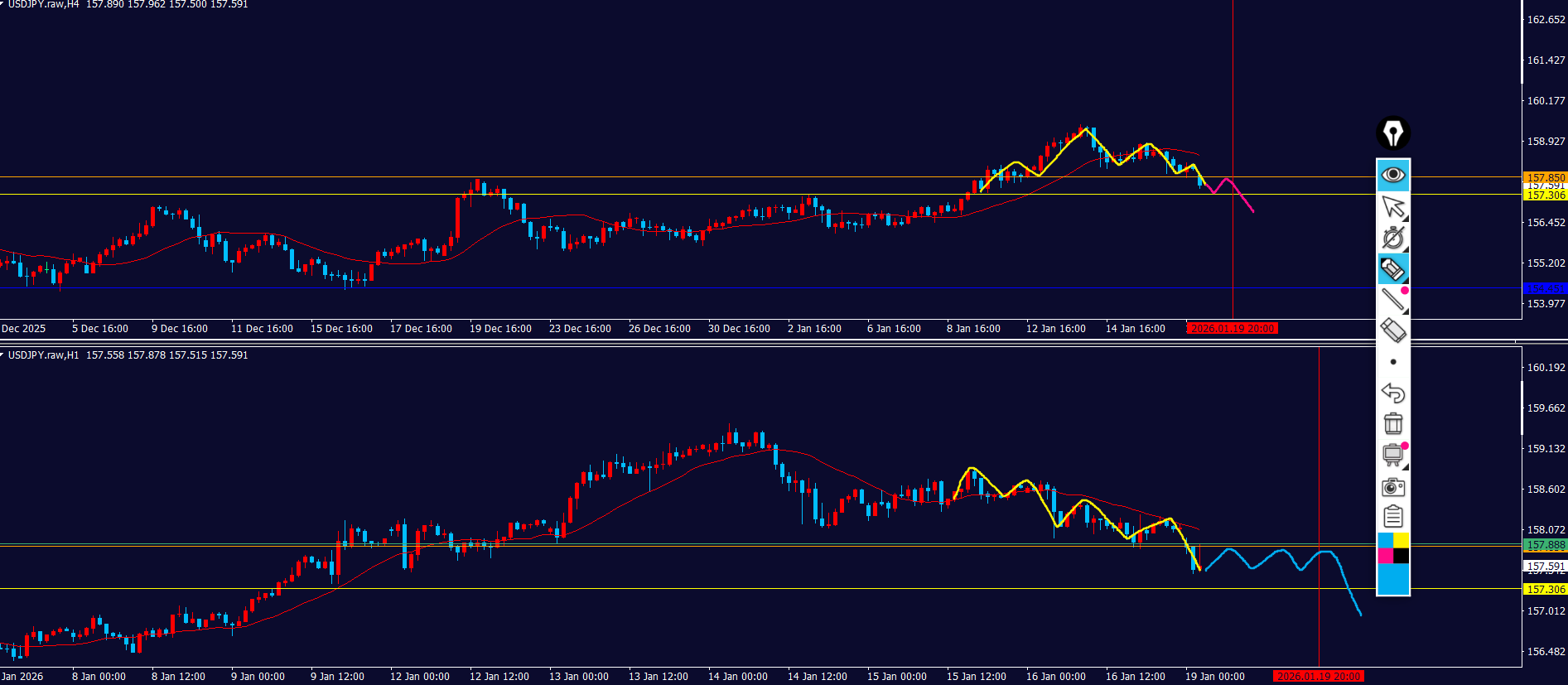
Task: Expand the easel whiteboard options
Action: pyautogui.click(x=1393, y=455)
